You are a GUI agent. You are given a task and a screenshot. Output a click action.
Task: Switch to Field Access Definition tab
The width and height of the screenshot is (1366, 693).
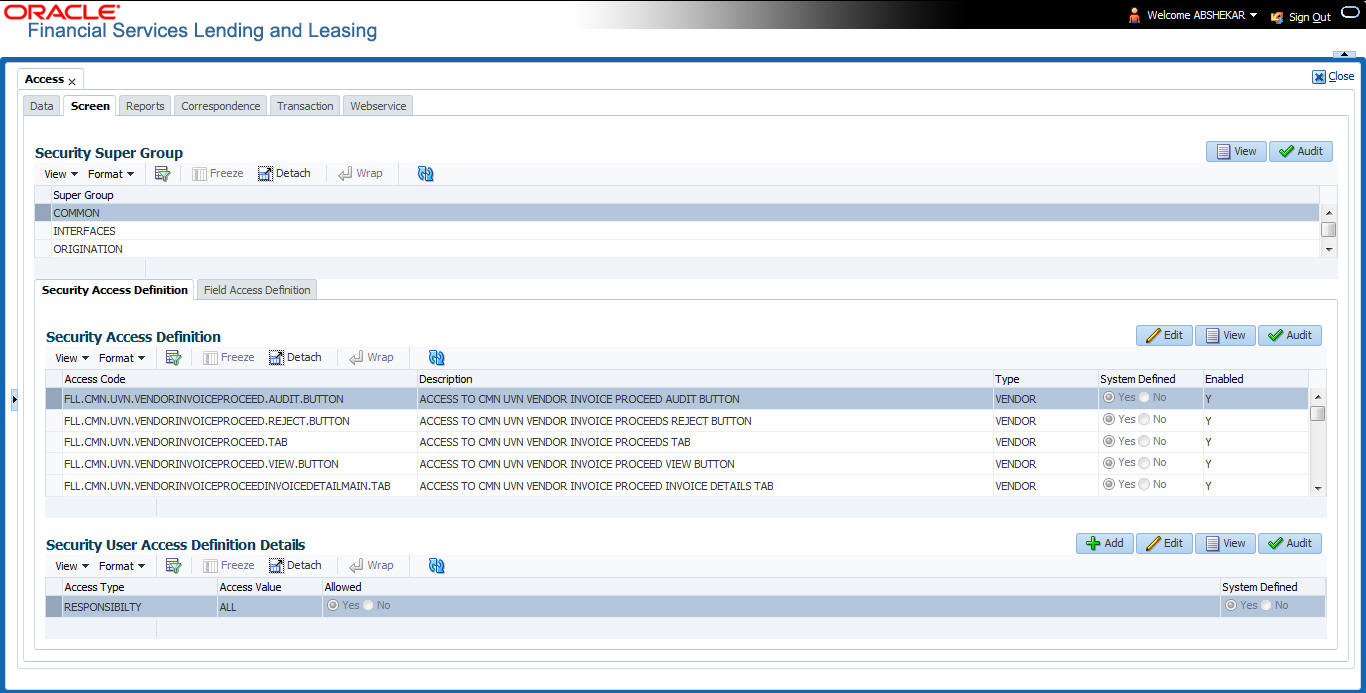click(x=257, y=290)
